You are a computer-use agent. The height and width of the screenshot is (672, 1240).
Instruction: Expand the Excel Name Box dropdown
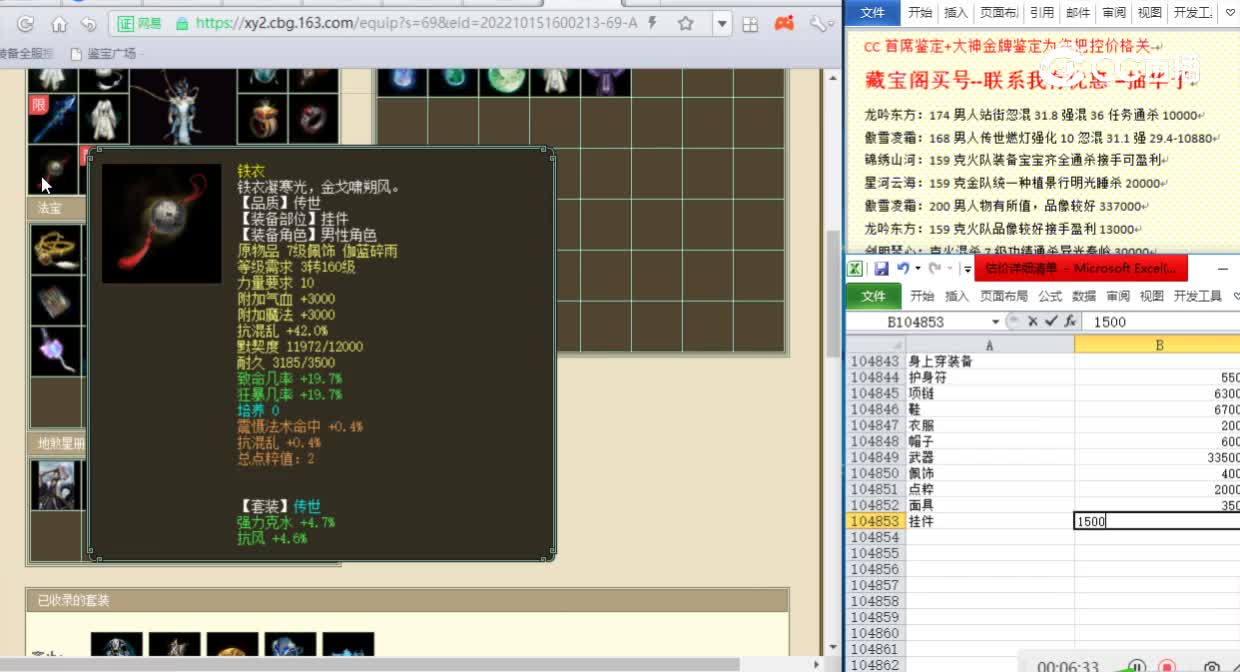tap(996, 322)
